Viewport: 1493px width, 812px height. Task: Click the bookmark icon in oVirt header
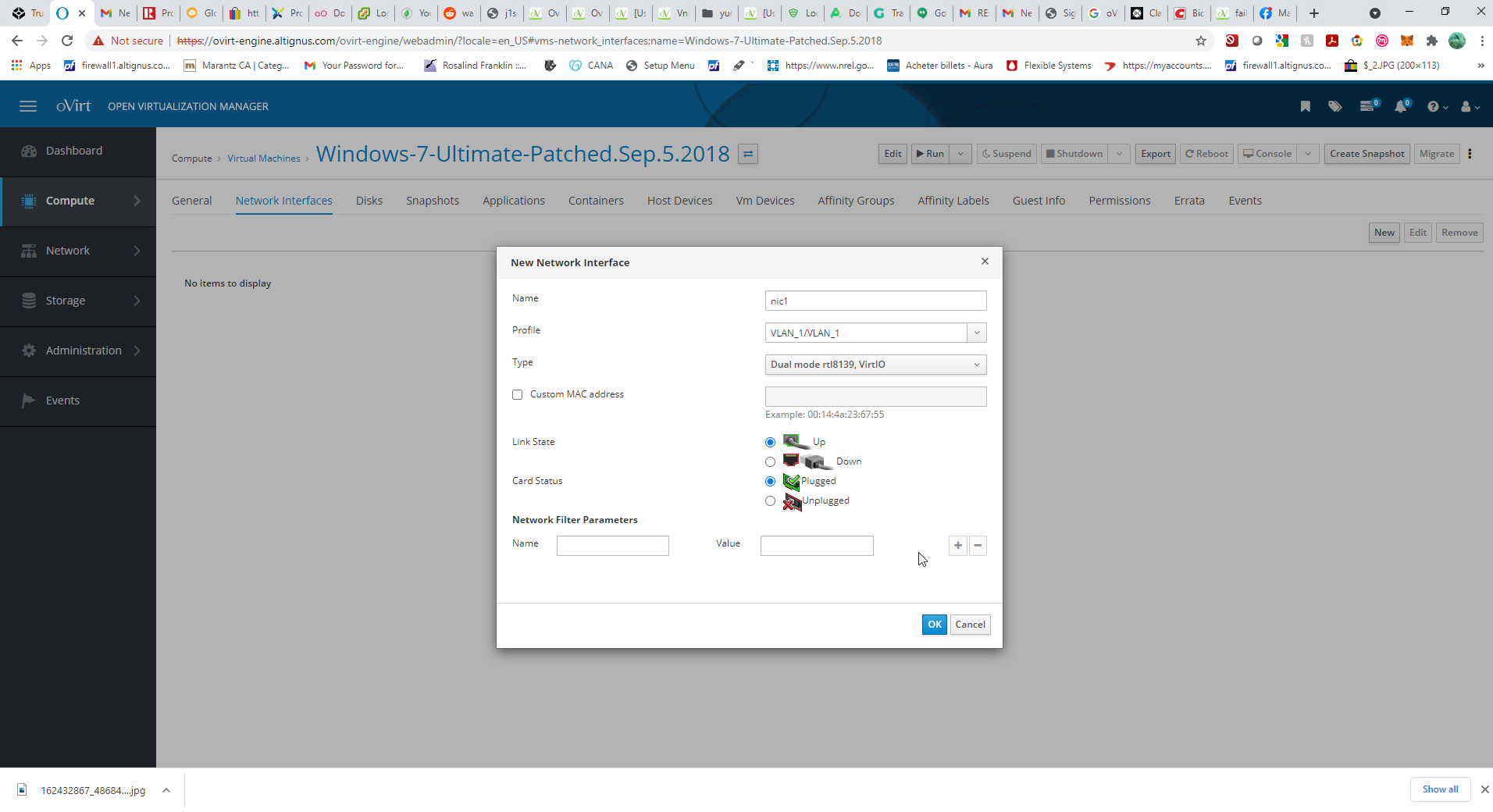1305,106
